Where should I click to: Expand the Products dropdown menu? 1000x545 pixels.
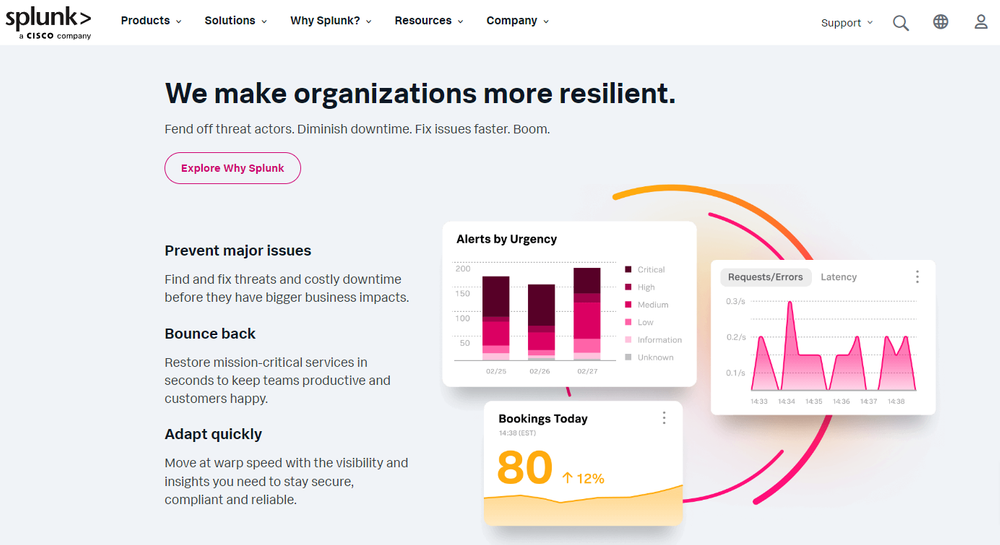(151, 21)
